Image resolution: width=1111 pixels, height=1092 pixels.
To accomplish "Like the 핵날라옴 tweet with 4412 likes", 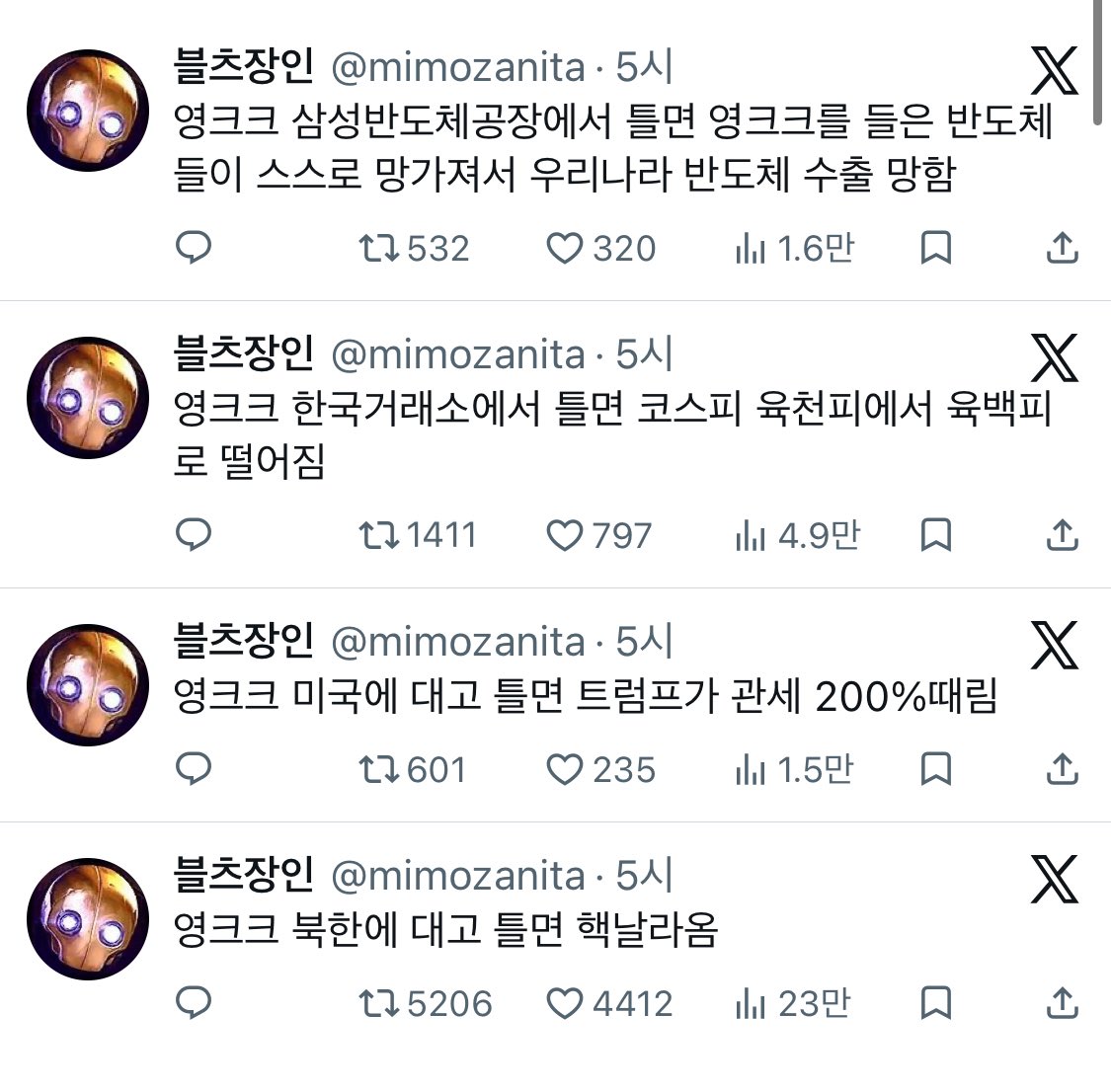I will tap(609, 1003).
